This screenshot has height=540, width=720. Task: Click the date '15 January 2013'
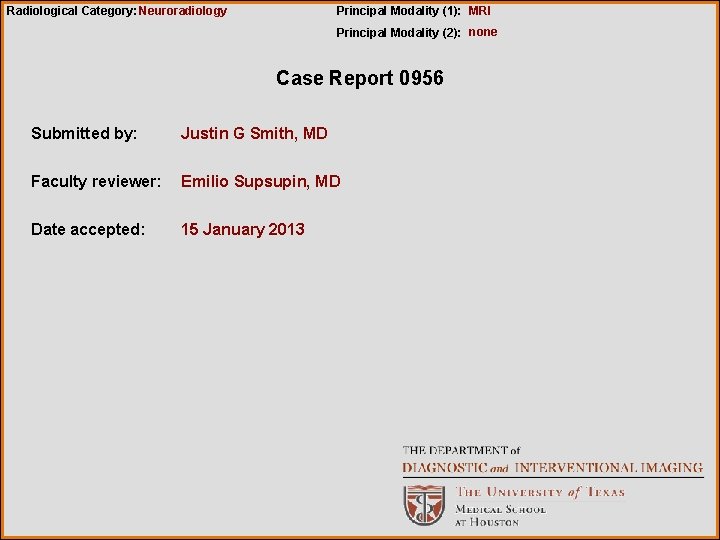click(x=242, y=229)
